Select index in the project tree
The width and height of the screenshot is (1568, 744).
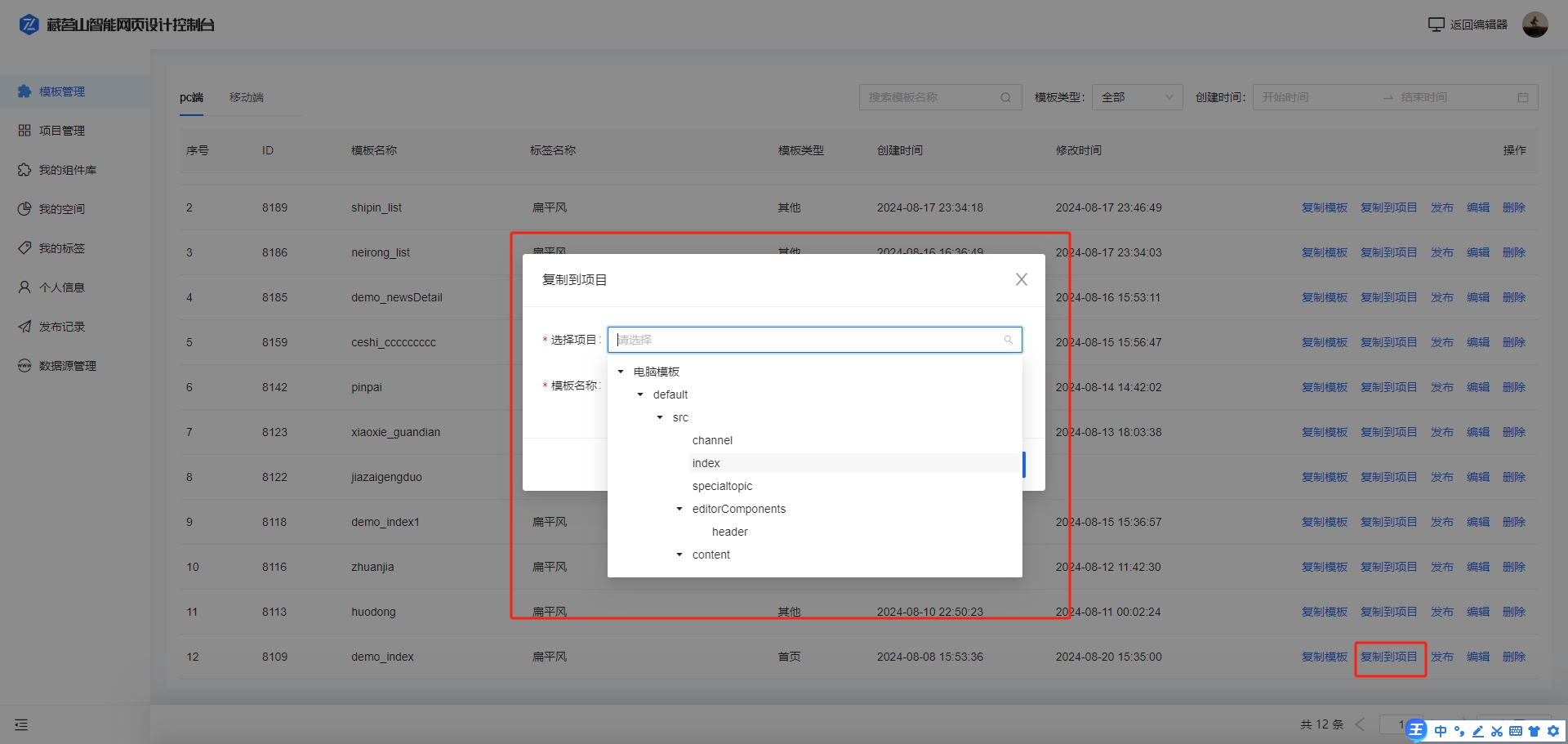coord(706,463)
